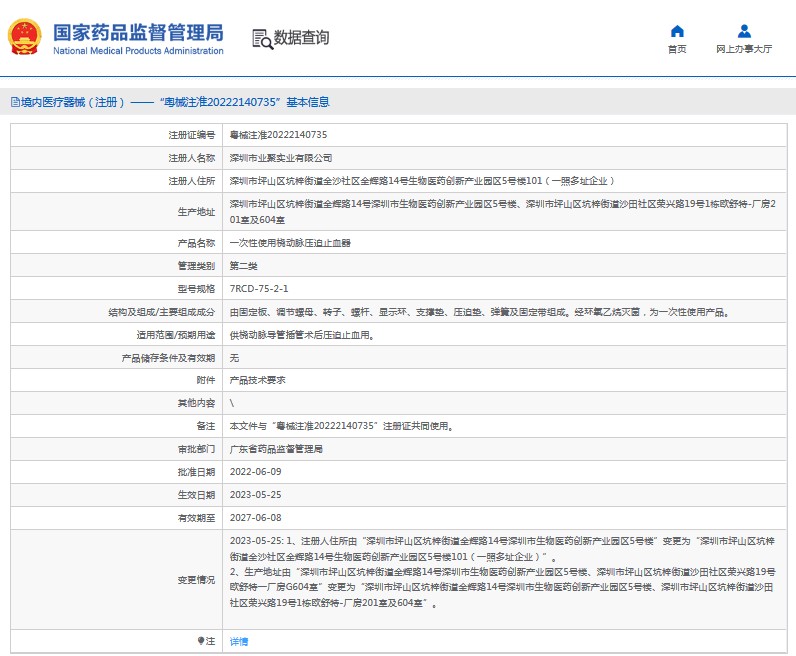Click the 首页 text label

(x=677, y=49)
